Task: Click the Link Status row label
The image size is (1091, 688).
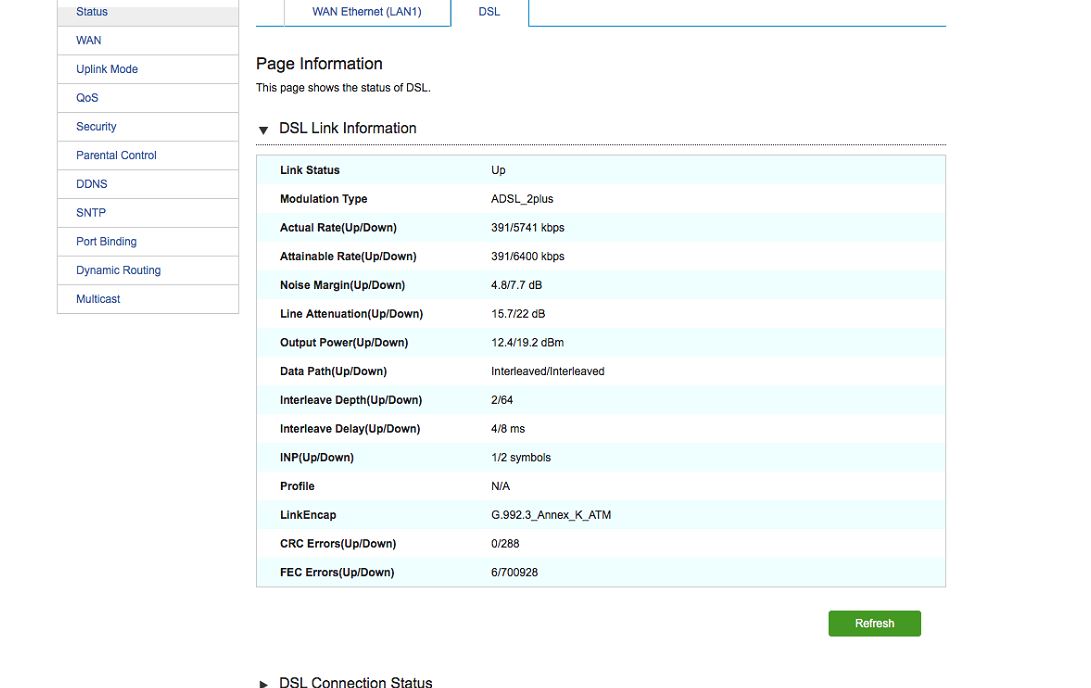Action: pos(310,171)
